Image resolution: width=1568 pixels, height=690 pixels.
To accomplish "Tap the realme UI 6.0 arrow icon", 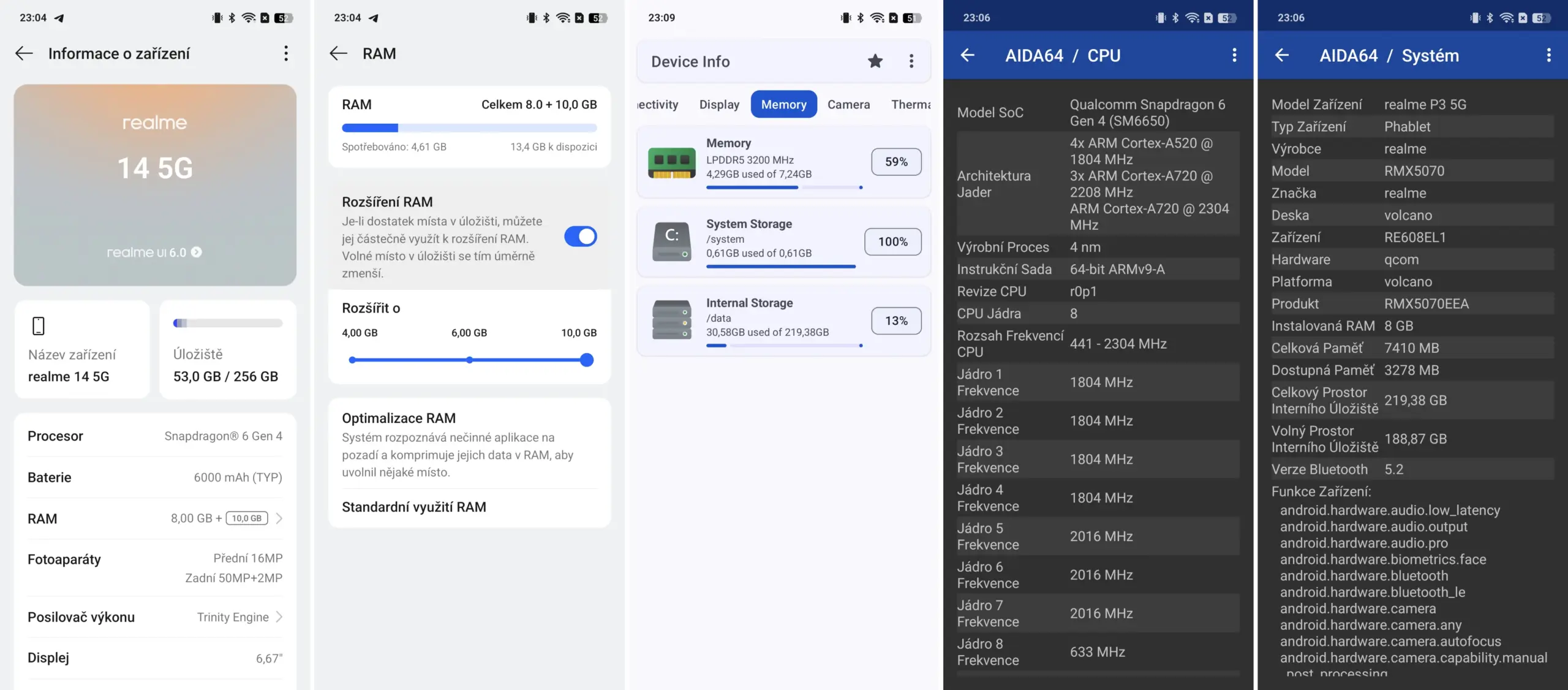I will (197, 252).
